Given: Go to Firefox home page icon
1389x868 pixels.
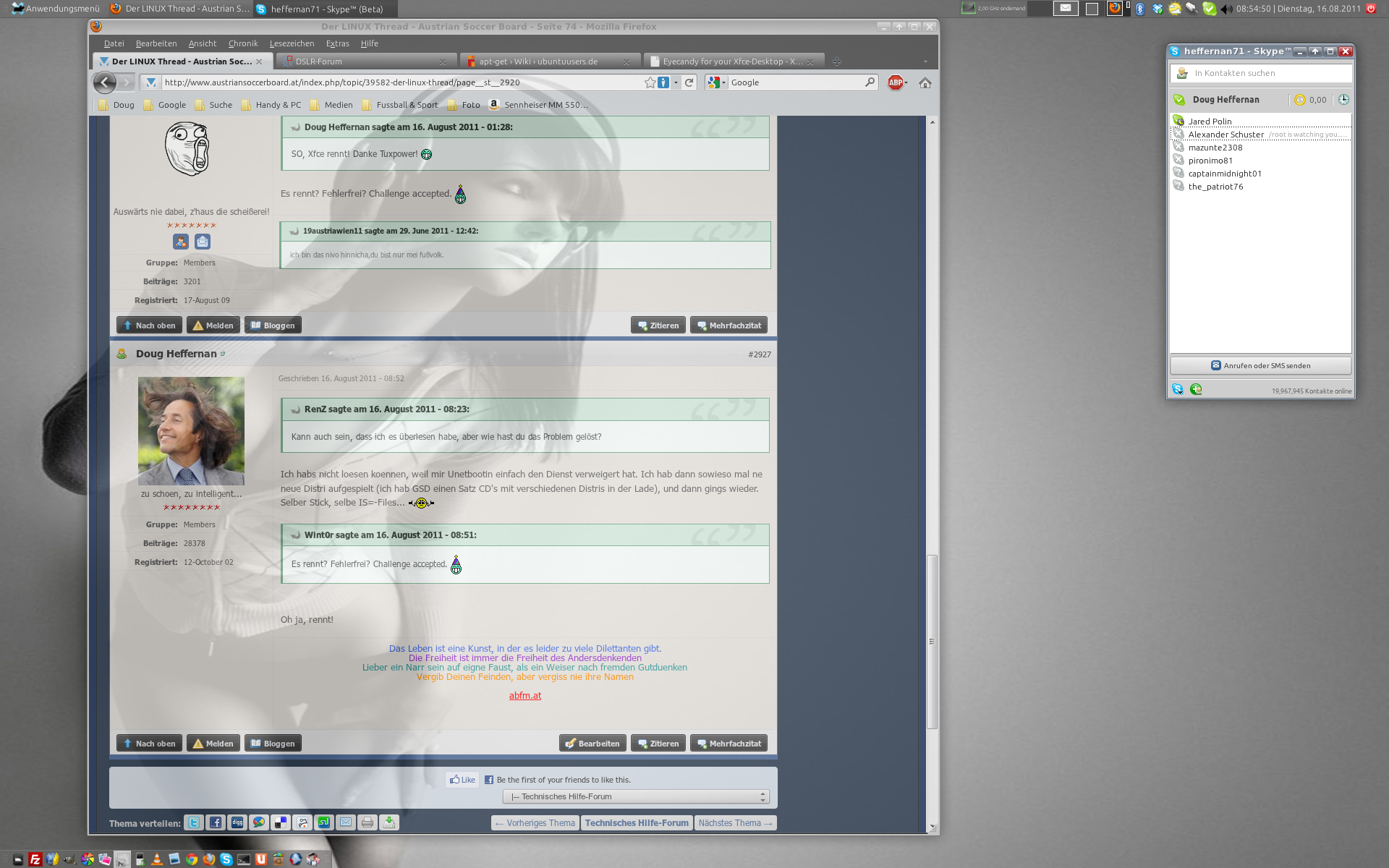Looking at the screenshot, I should [x=925, y=82].
